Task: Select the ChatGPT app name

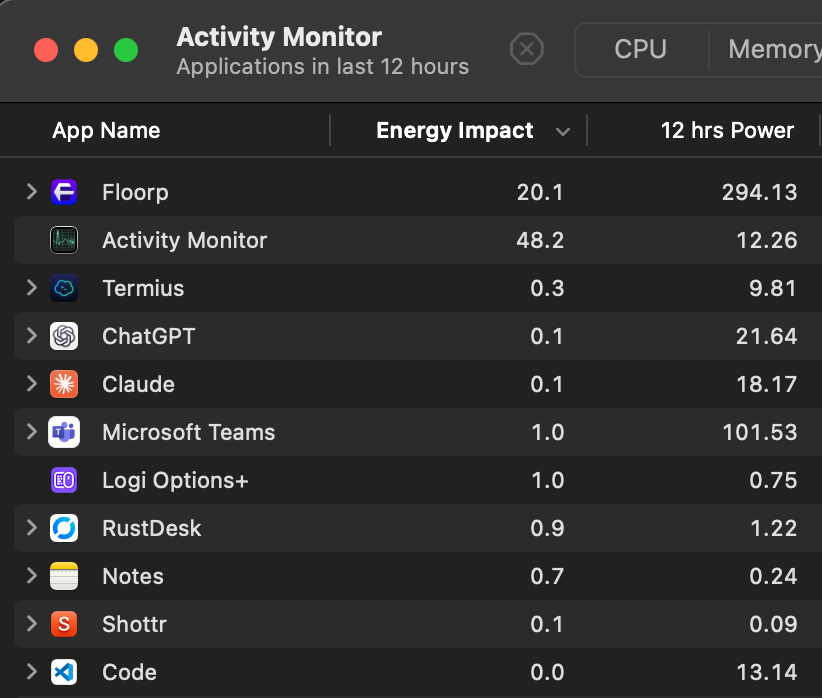Action: (x=149, y=336)
